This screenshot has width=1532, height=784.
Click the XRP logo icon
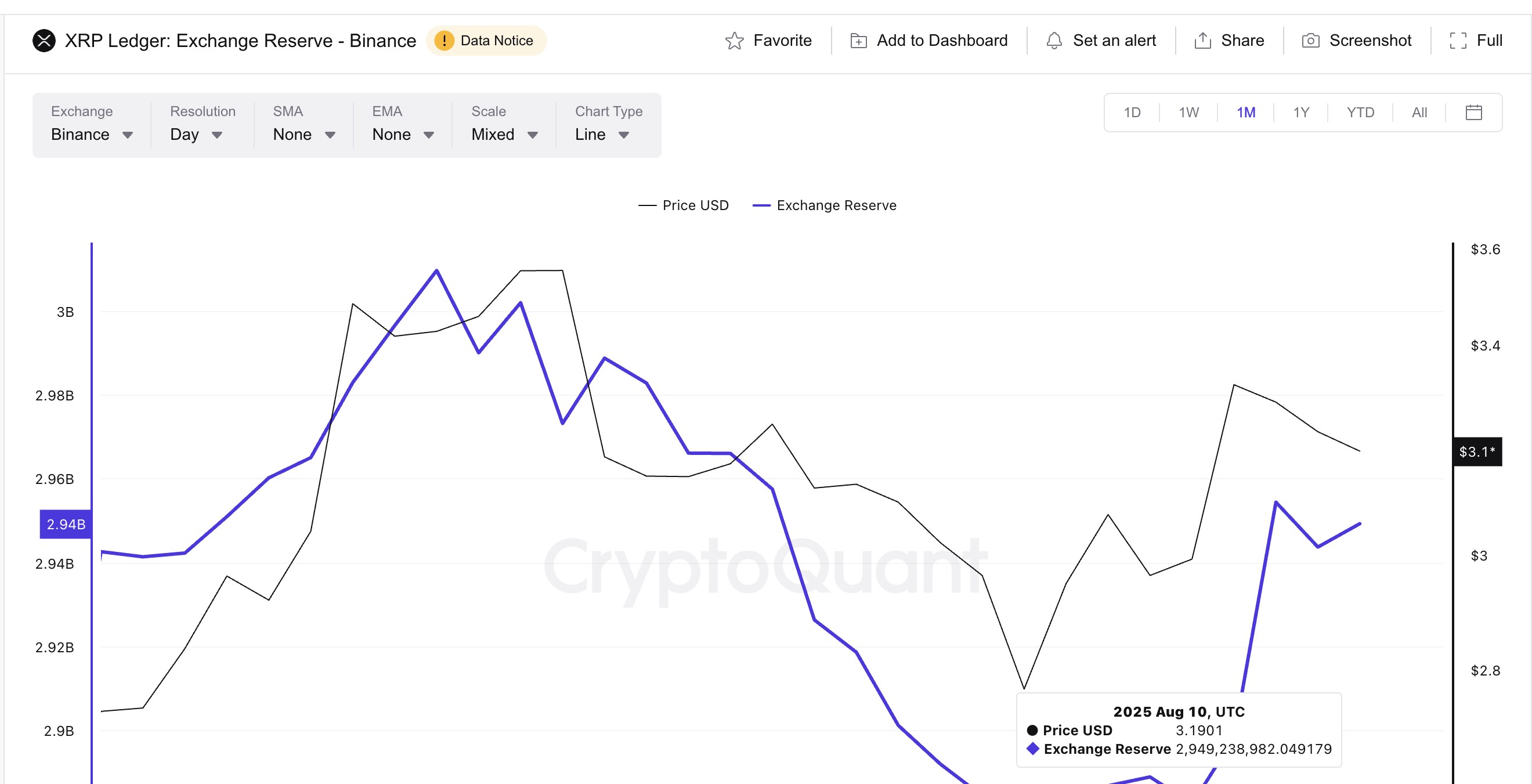tap(44, 41)
